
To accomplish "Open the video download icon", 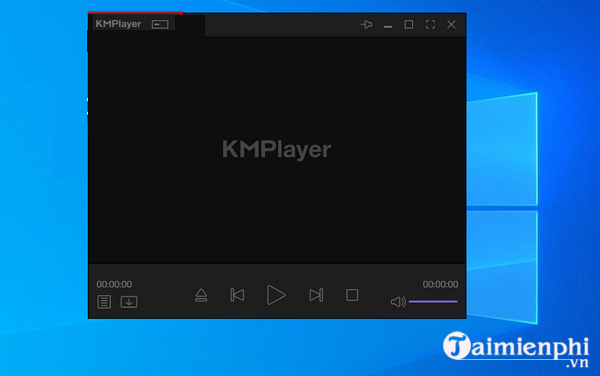I will (129, 302).
